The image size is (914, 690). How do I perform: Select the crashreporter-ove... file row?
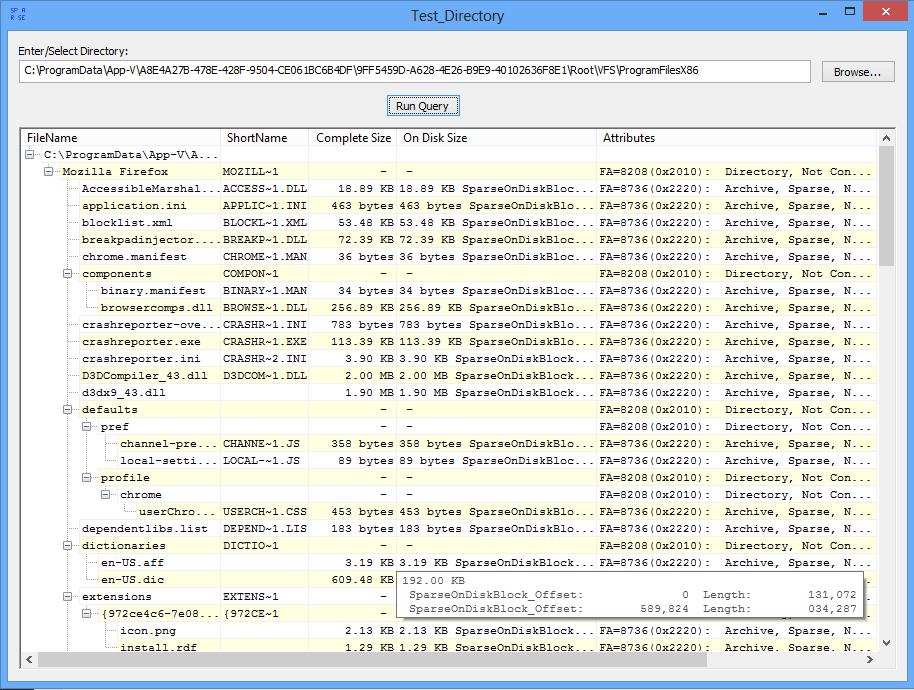click(151, 324)
